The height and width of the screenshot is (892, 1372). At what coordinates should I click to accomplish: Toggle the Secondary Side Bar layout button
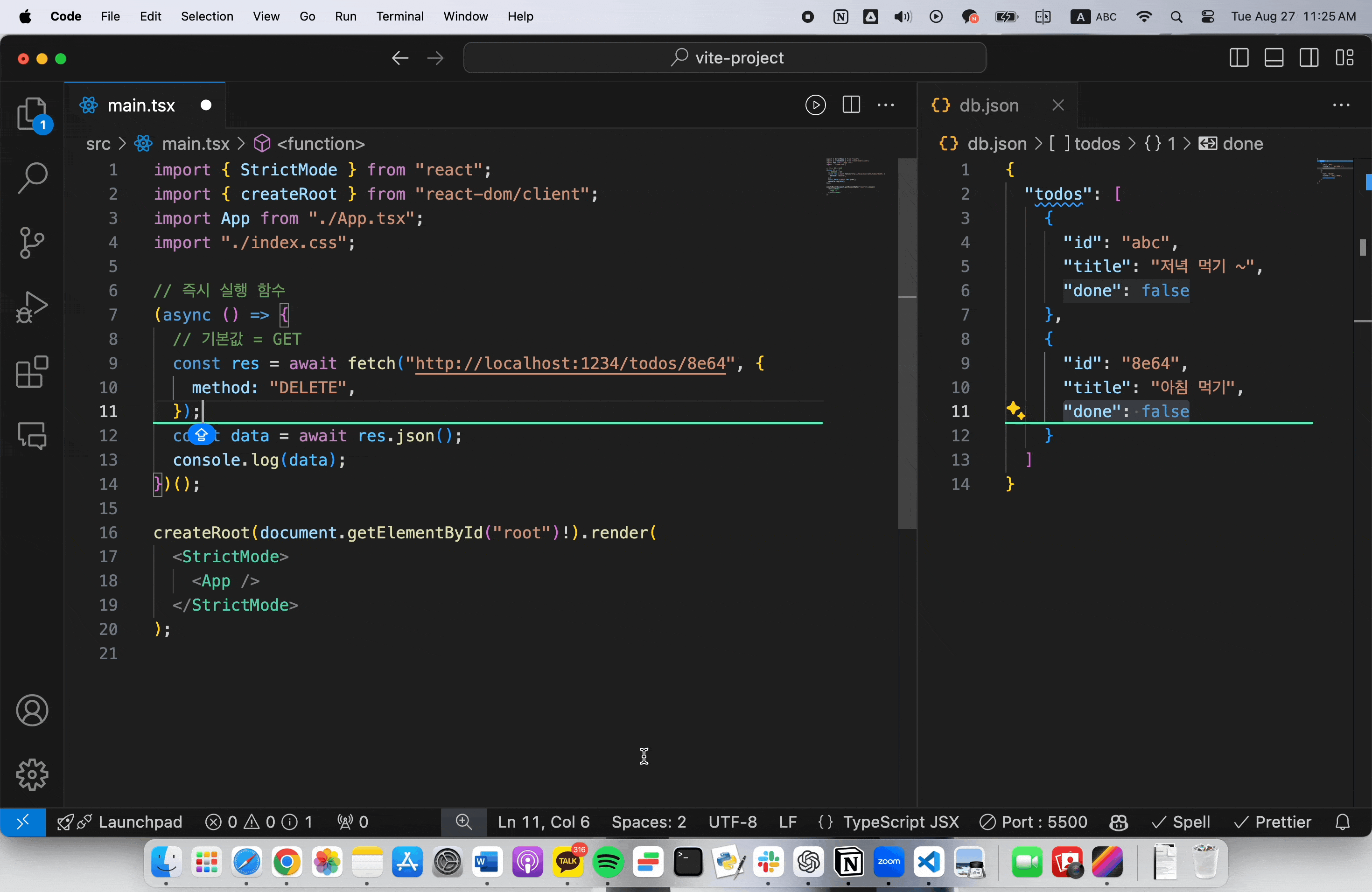click(x=1309, y=58)
